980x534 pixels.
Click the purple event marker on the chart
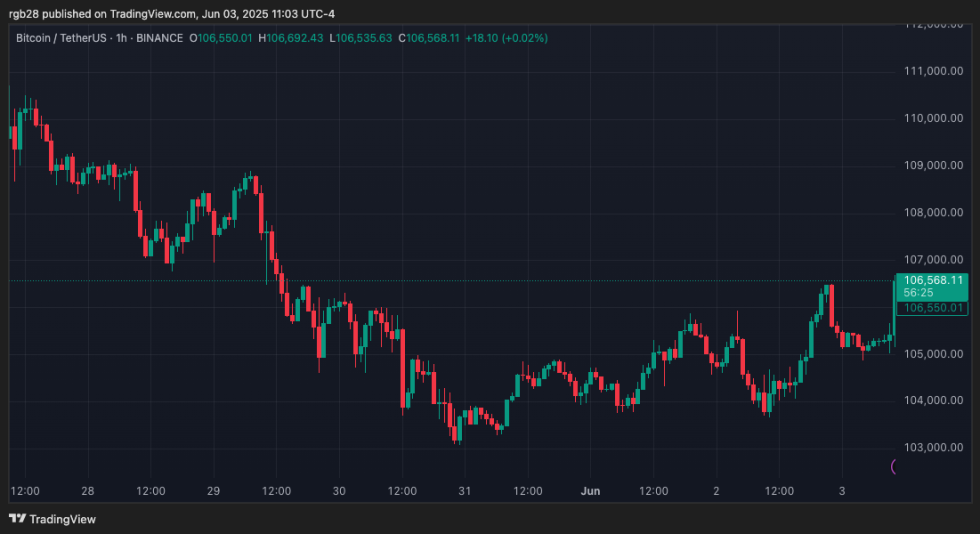coord(894,465)
